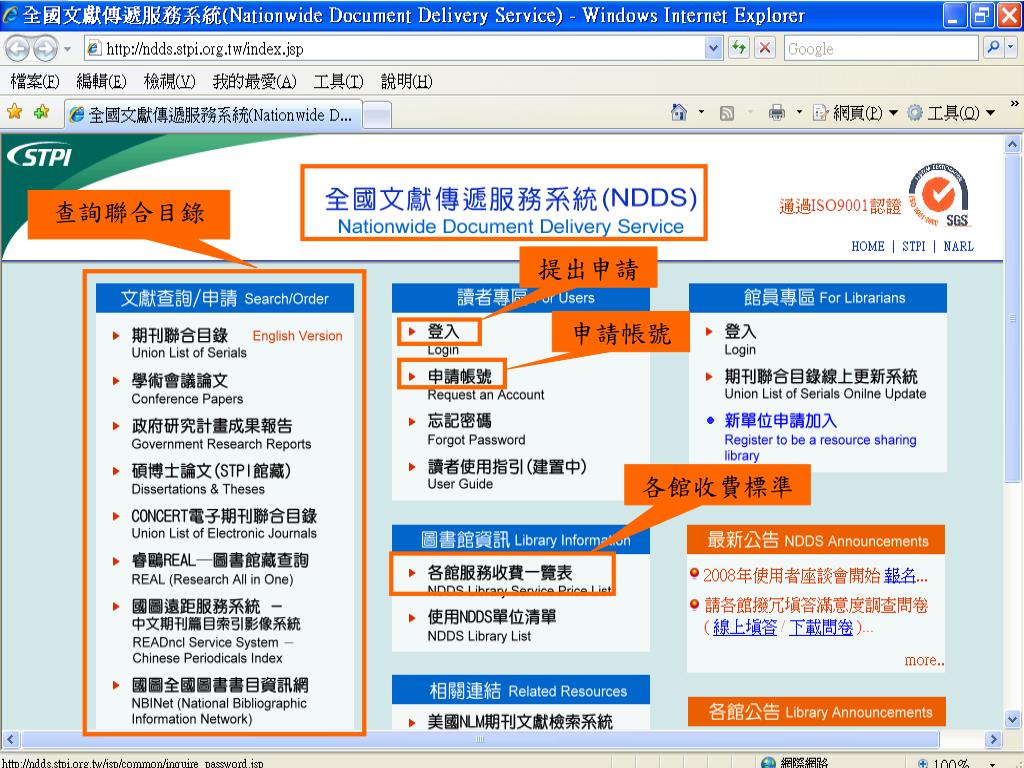Open the Favorites Center star icon
Viewport: 1024px width, 768px height.
click(14, 112)
